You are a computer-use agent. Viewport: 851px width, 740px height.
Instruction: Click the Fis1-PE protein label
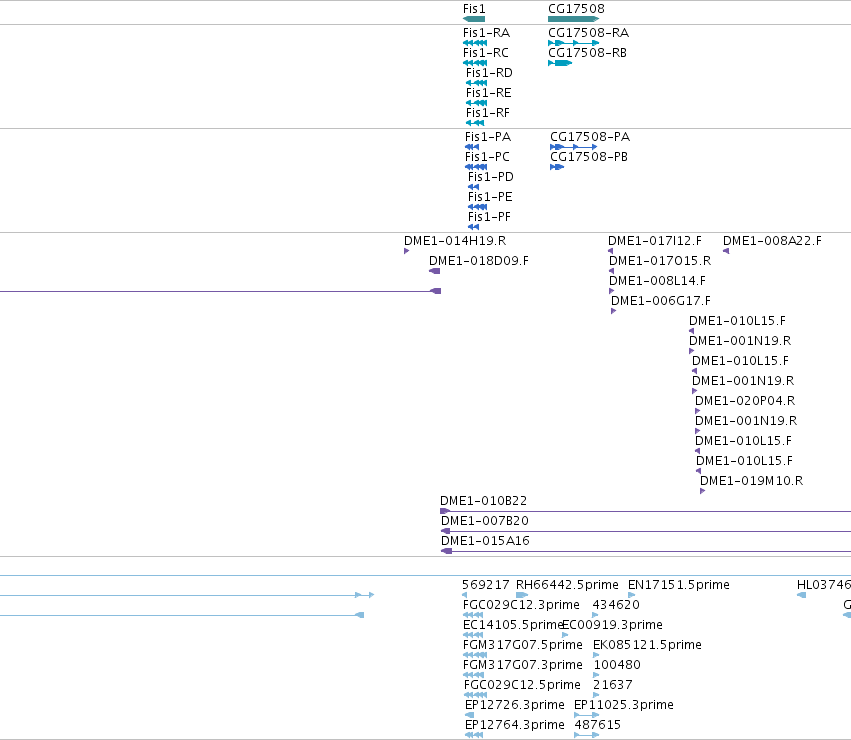490,197
